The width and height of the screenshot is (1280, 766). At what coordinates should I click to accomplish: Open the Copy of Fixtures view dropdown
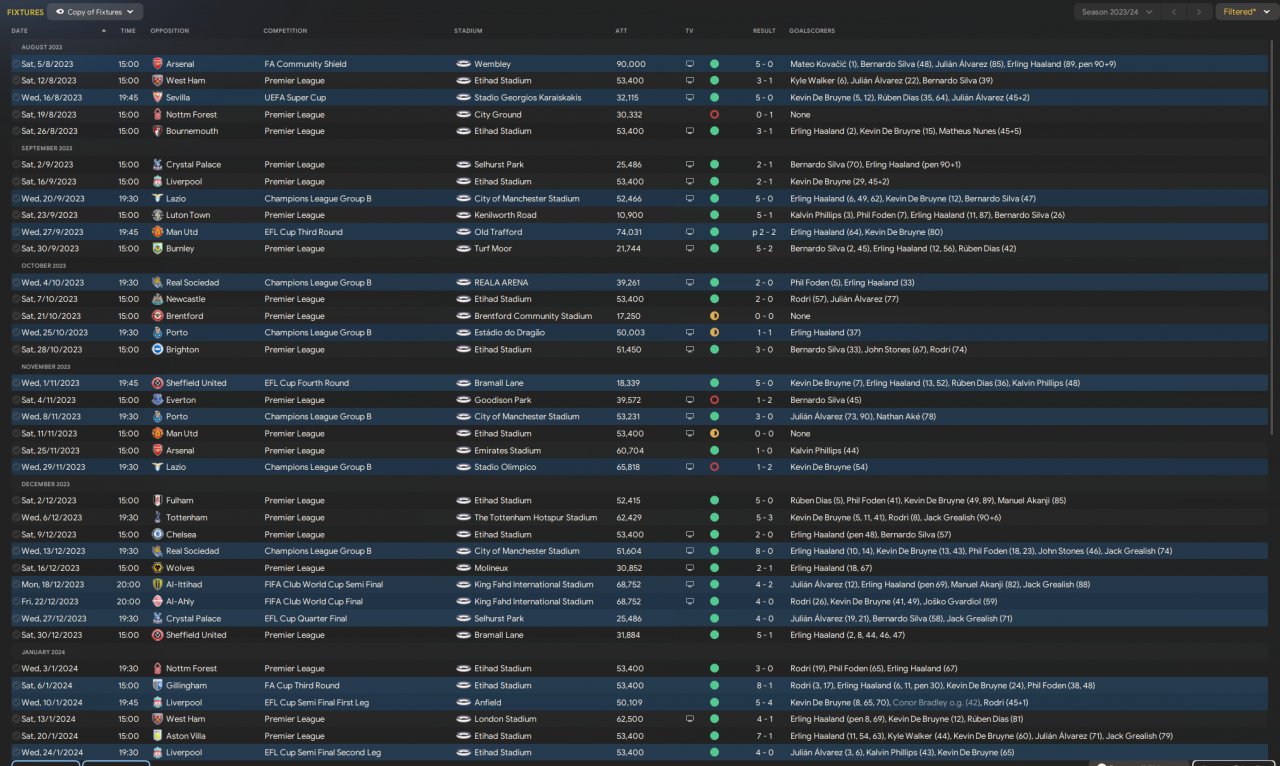[x=95, y=12]
